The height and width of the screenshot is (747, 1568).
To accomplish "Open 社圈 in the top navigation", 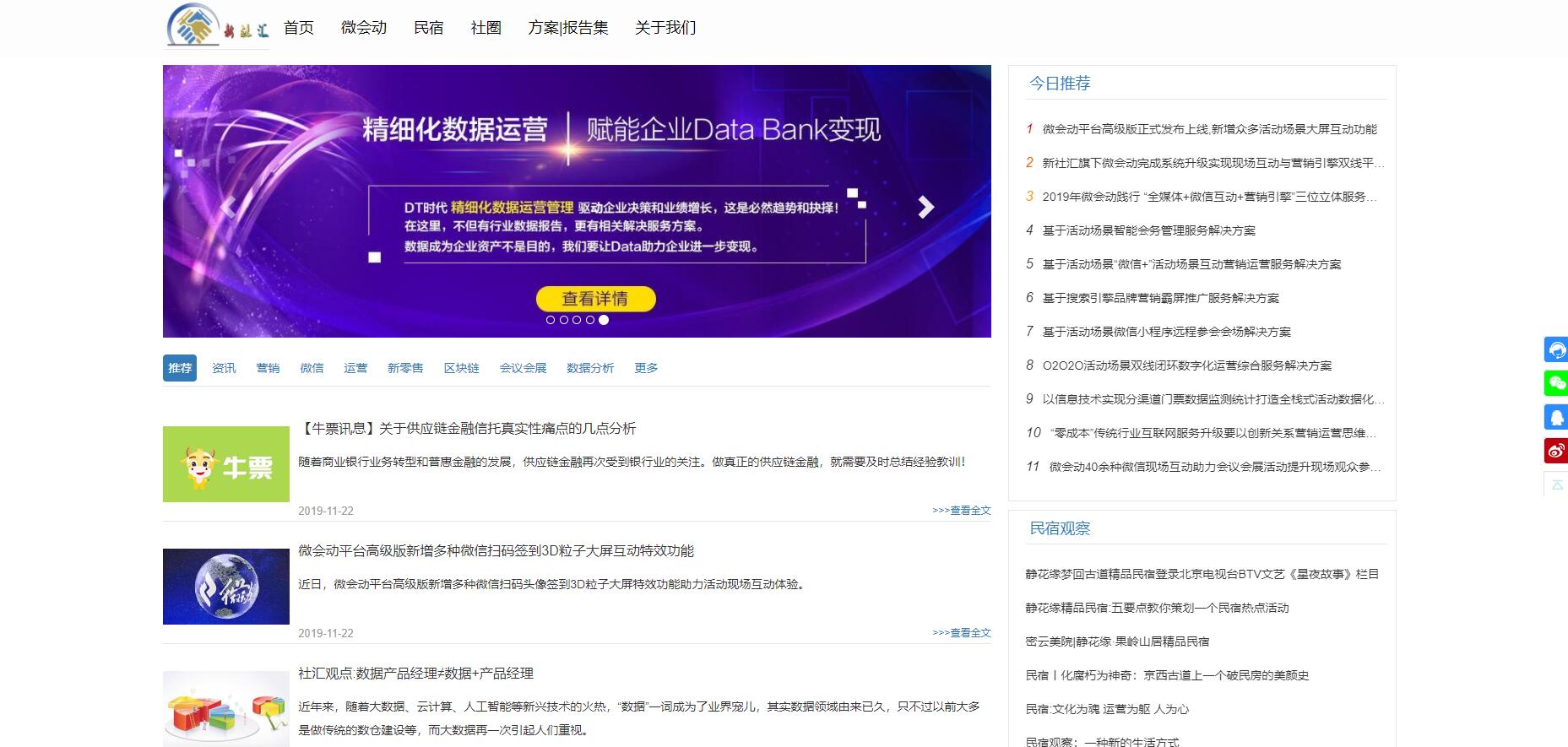I will click(486, 28).
